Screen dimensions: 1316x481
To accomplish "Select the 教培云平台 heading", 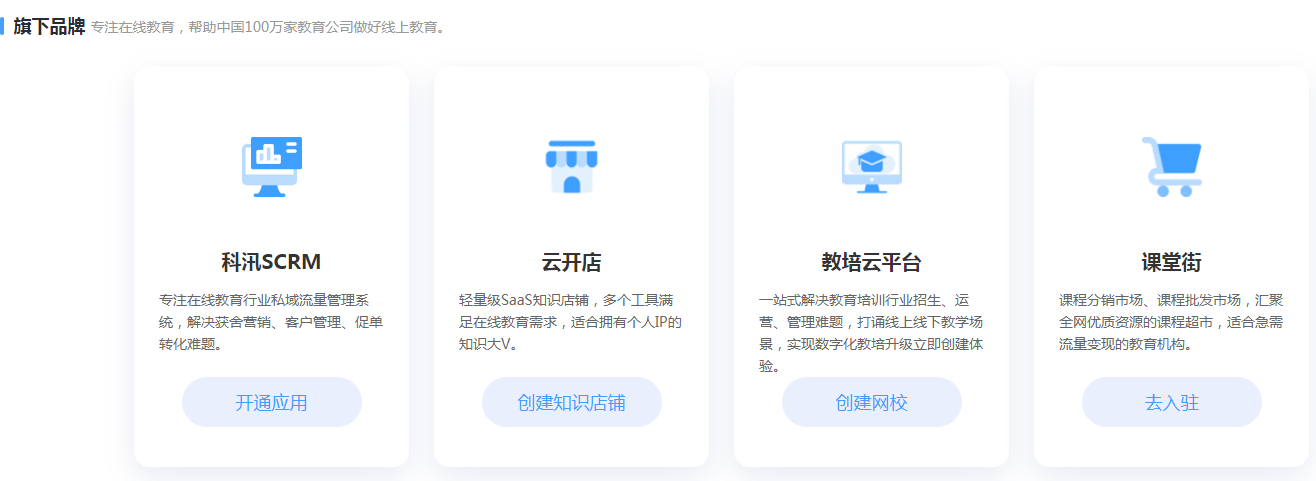I will click(x=871, y=262).
